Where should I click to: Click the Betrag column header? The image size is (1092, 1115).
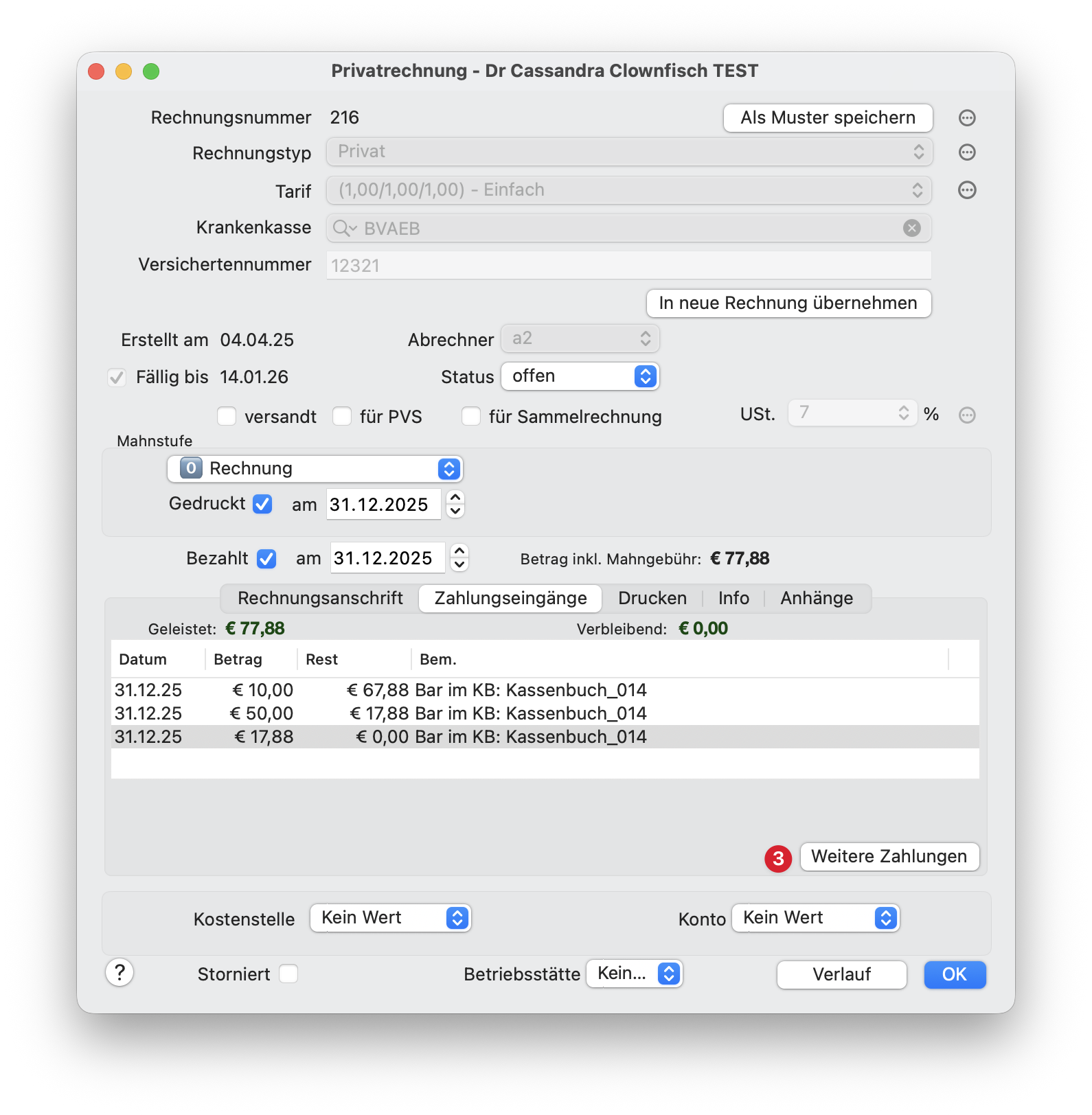[251, 660]
